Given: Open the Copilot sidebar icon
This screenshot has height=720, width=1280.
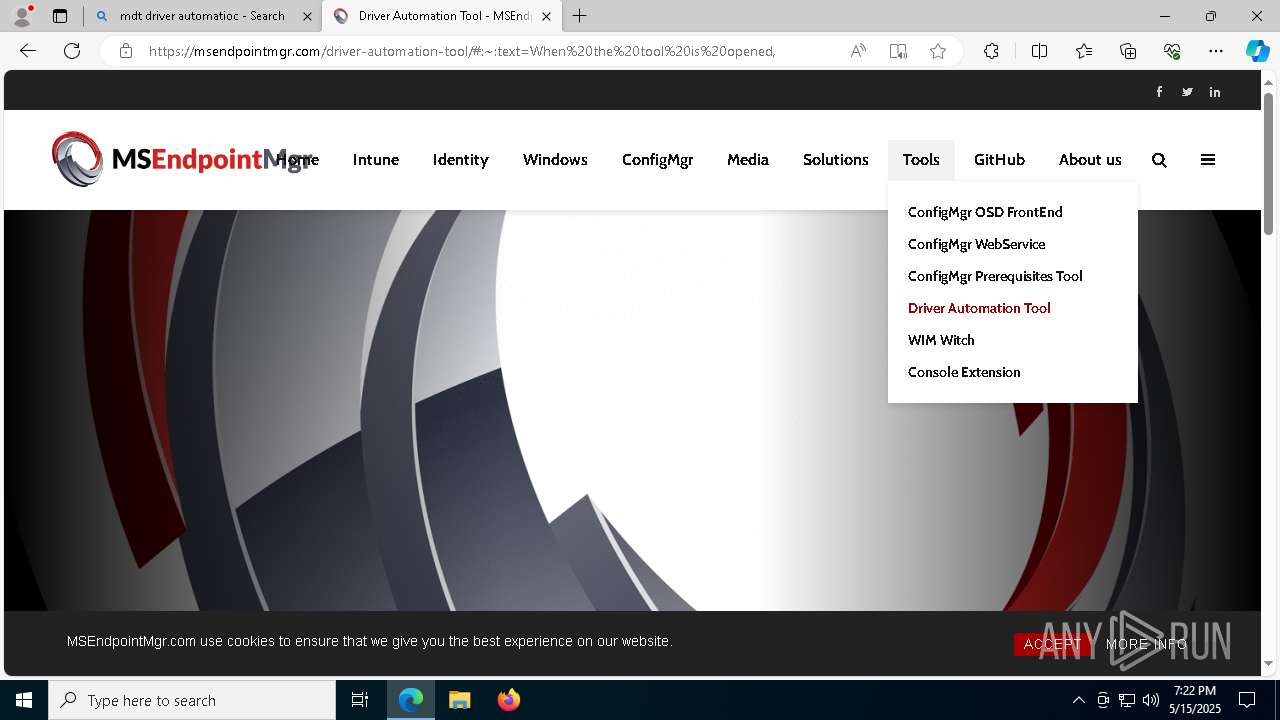Looking at the screenshot, I should click(x=1257, y=51).
